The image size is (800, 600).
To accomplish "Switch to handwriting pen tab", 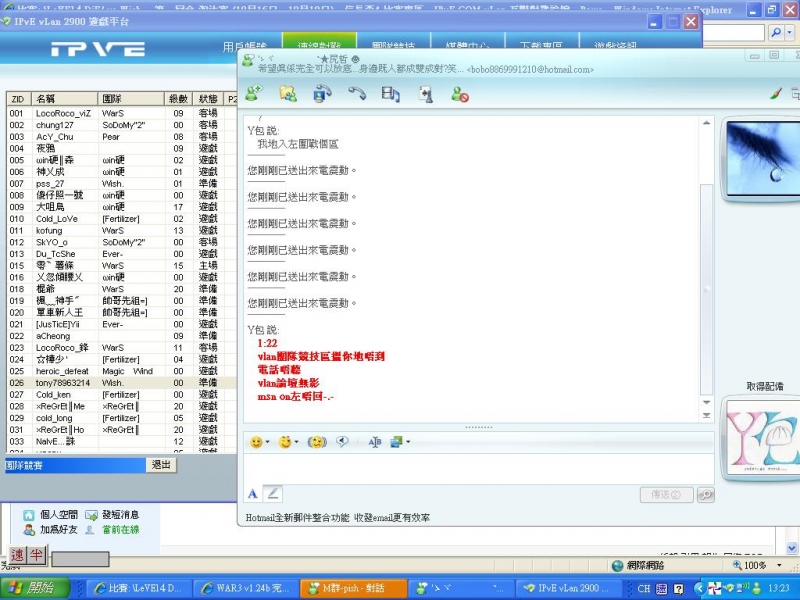I will point(272,493).
